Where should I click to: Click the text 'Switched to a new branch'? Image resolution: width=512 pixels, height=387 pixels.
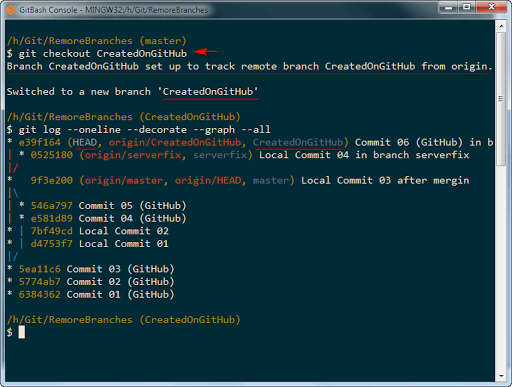click(x=79, y=91)
